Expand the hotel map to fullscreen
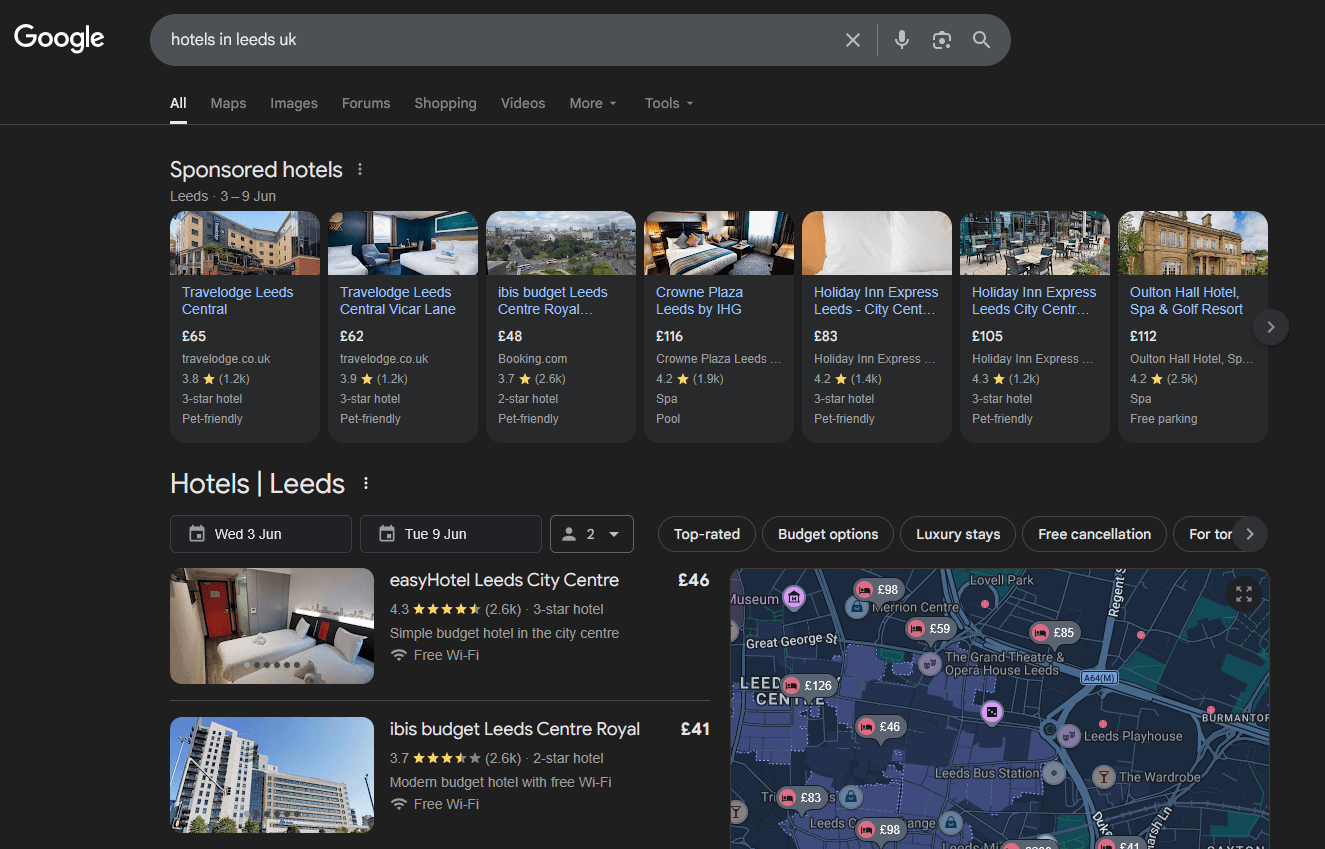The width and height of the screenshot is (1325, 849). 1243,594
